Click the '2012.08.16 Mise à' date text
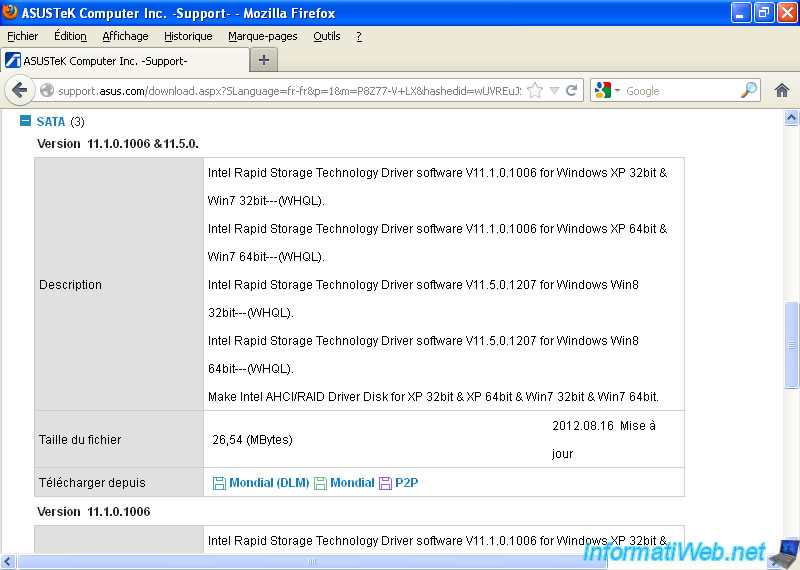 coord(604,426)
